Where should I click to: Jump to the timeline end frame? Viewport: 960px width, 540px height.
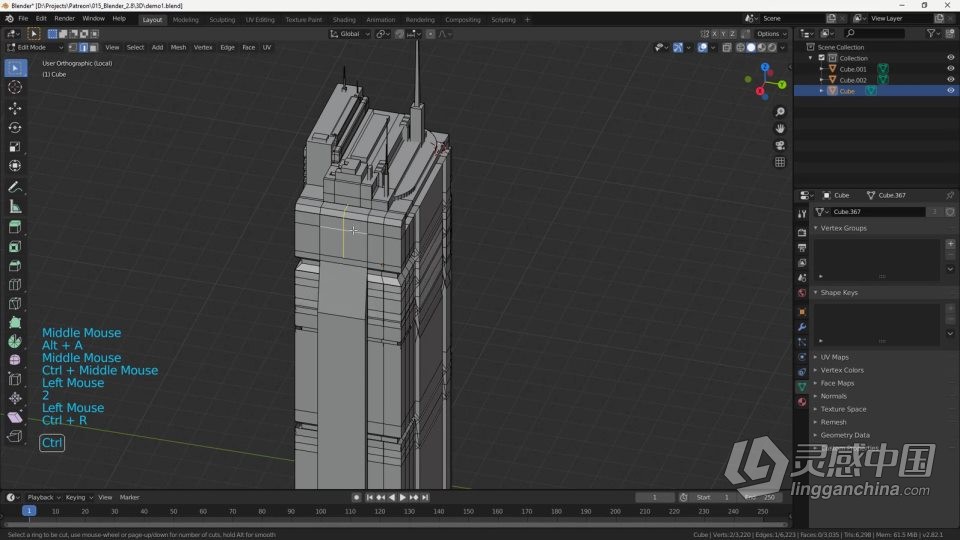pyautogui.click(x=425, y=498)
